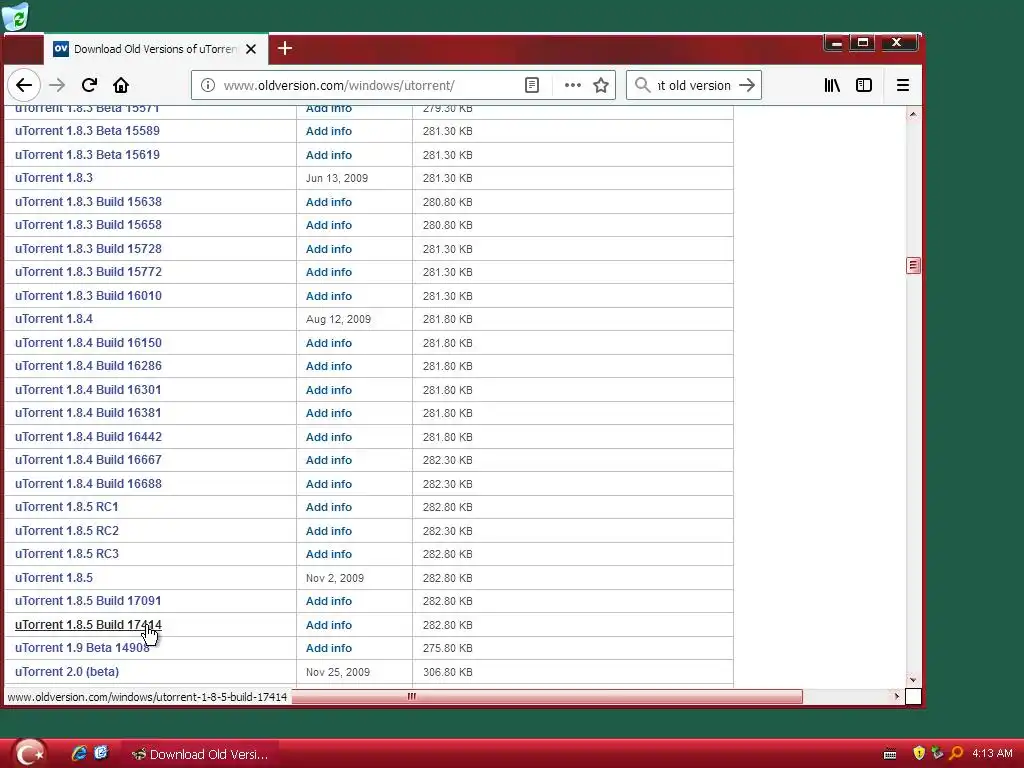Open uTorrent 1.9 Beta 14908 link
Screen dimensions: 1024x768
pyautogui.click(x=82, y=648)
